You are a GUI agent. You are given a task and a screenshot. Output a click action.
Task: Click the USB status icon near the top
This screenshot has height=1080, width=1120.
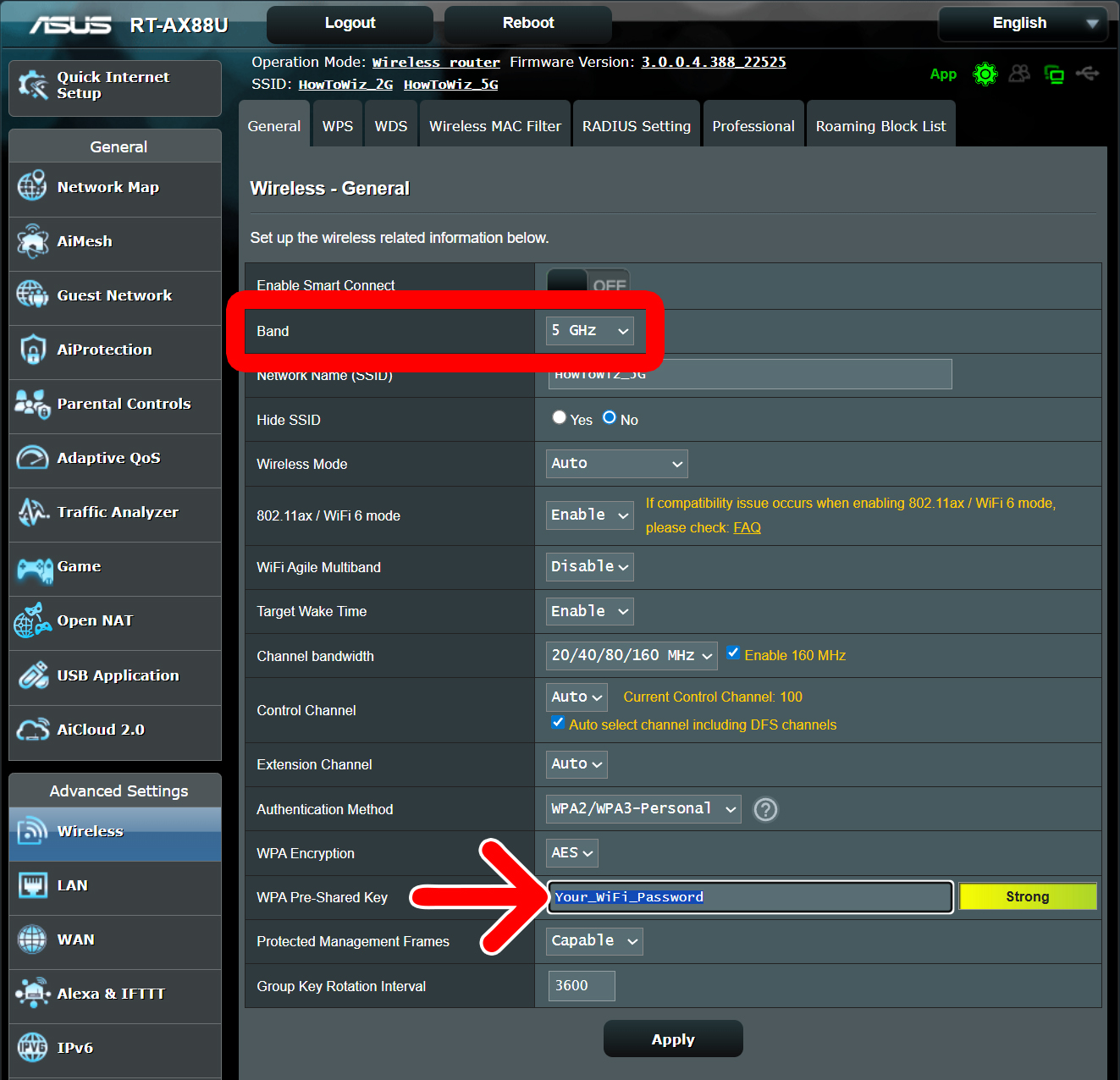1089,74
